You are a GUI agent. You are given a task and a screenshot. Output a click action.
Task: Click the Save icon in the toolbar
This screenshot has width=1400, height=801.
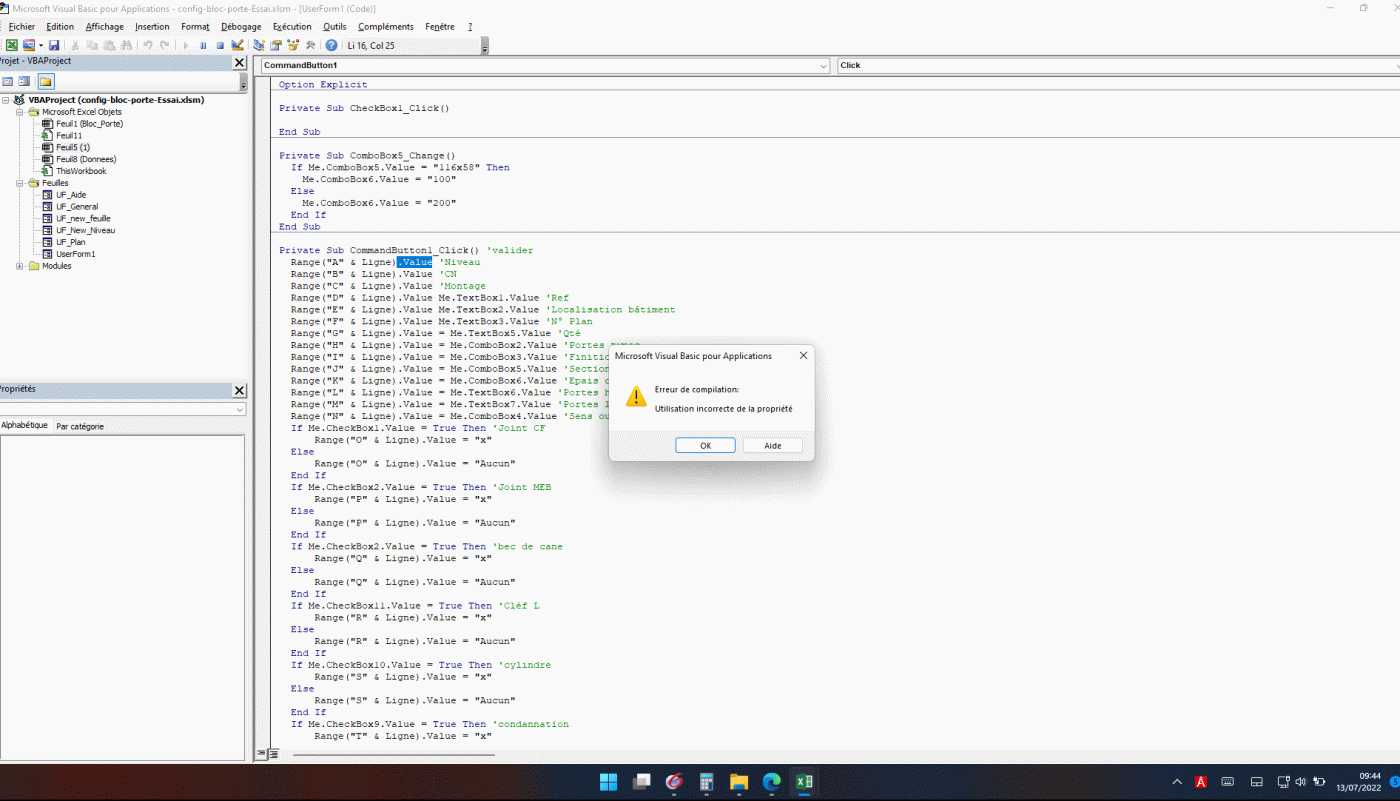[x=54, y=45]
